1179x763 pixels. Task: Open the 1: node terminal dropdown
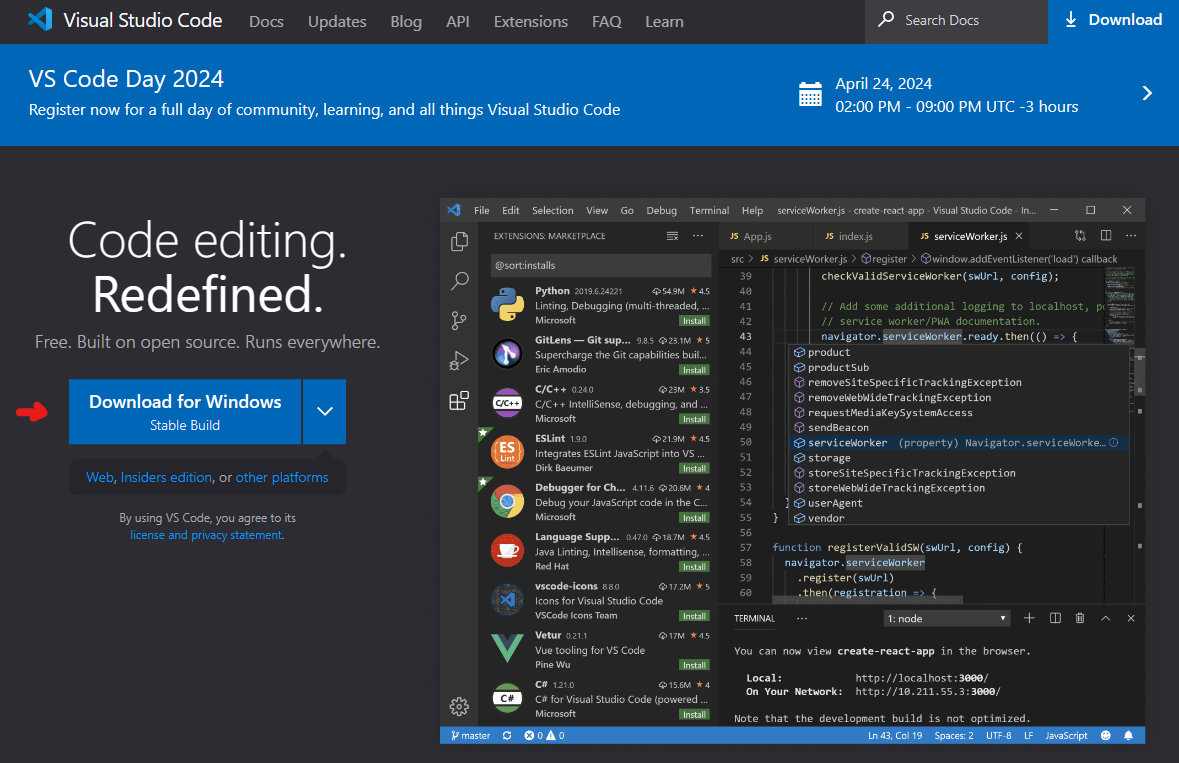(x=946, y=619)
